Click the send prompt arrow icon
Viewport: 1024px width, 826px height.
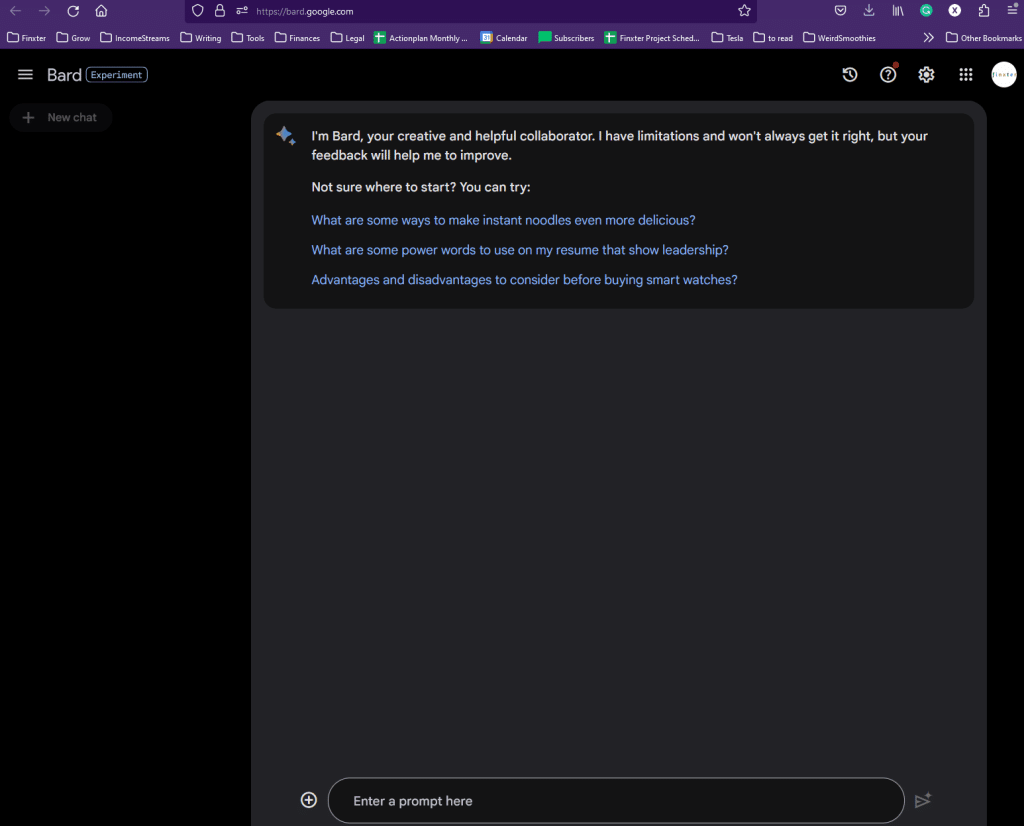tap(923, 800)
